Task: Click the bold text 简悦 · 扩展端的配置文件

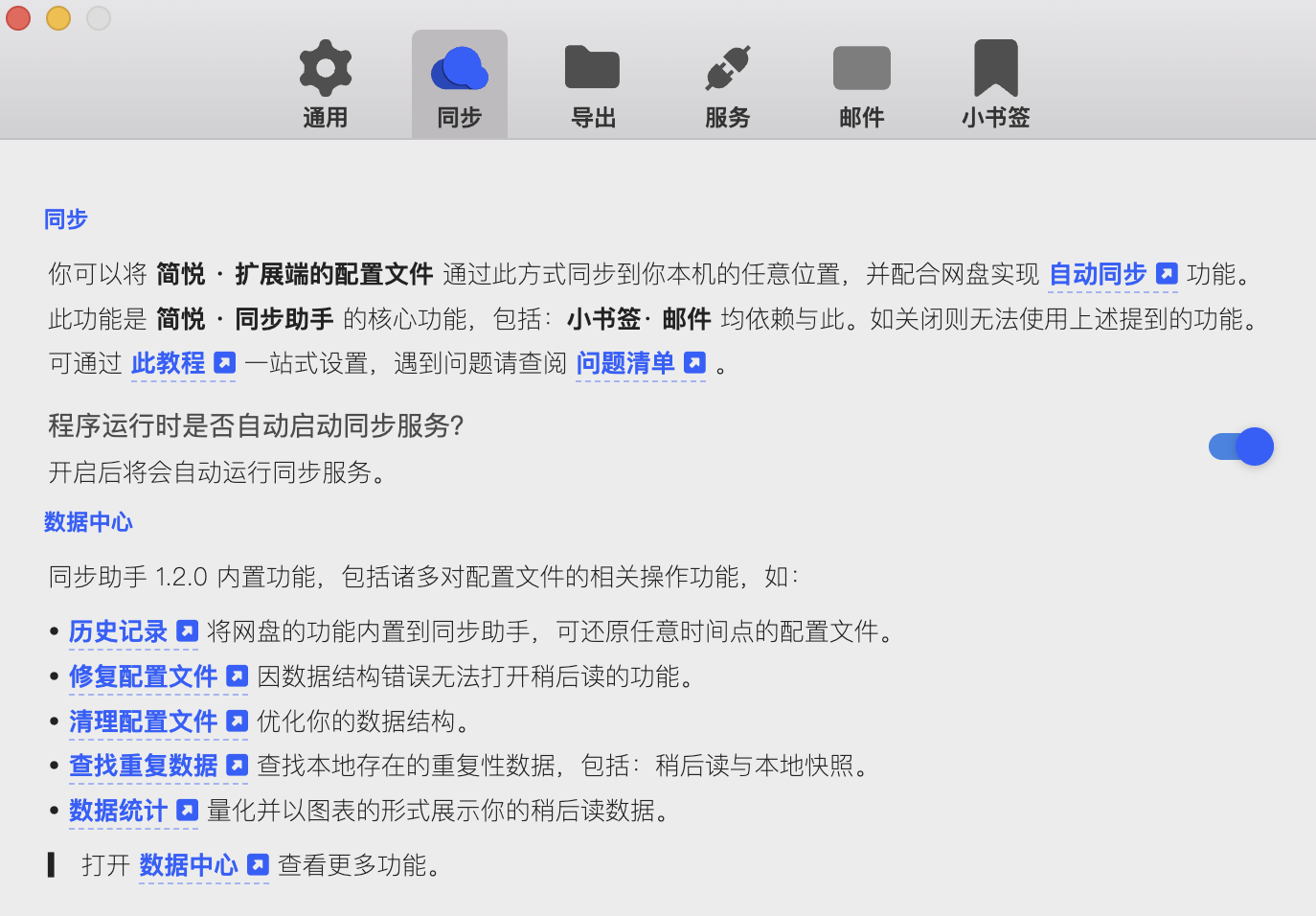Action: coord(295,274)
